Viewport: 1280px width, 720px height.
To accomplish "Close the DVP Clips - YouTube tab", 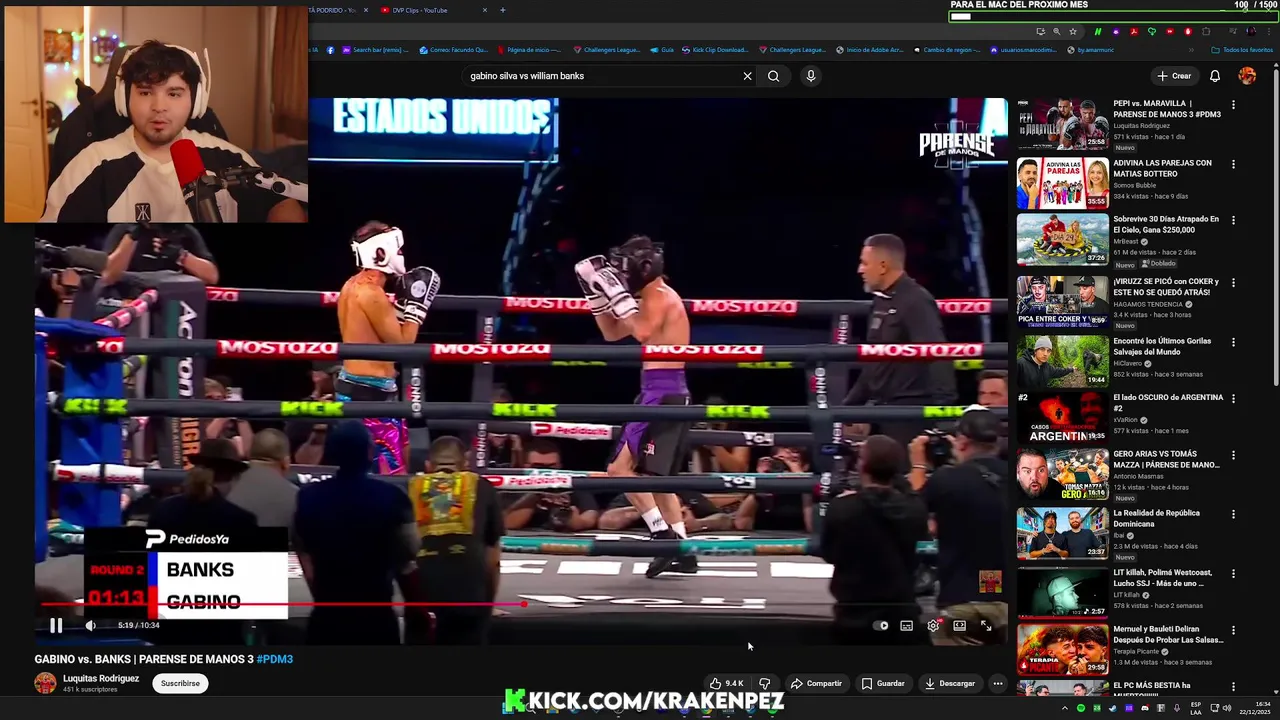I will tap(485, 10).
